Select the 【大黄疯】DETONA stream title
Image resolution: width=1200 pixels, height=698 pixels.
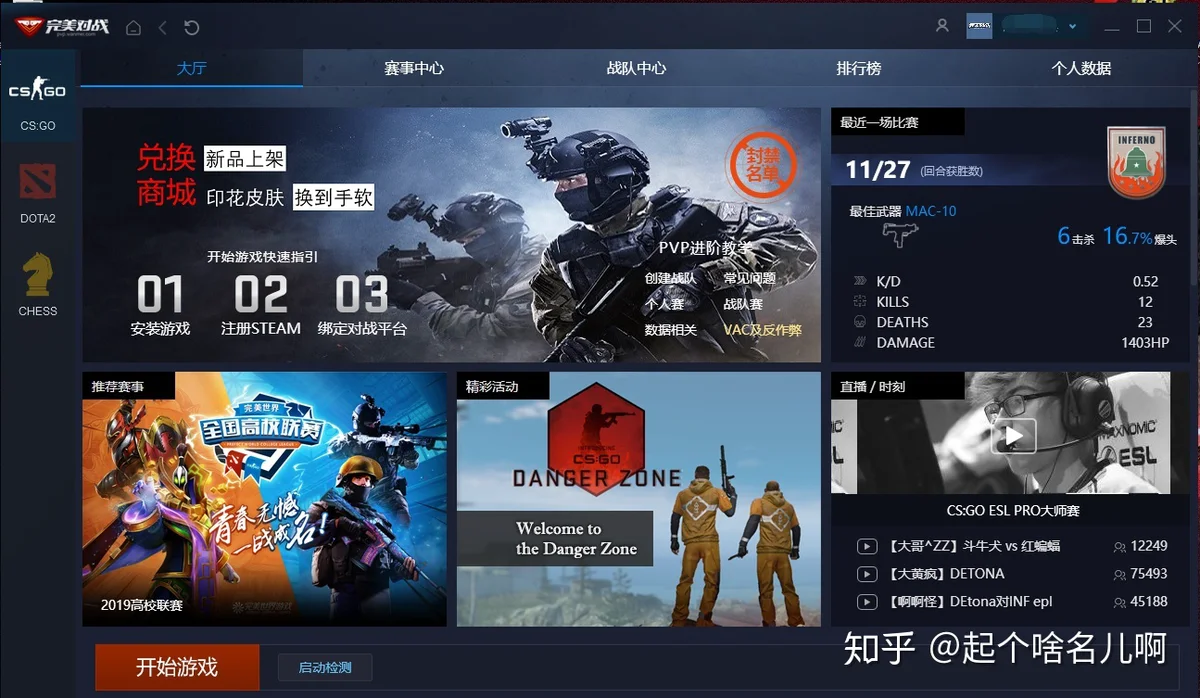coord(945,574)
